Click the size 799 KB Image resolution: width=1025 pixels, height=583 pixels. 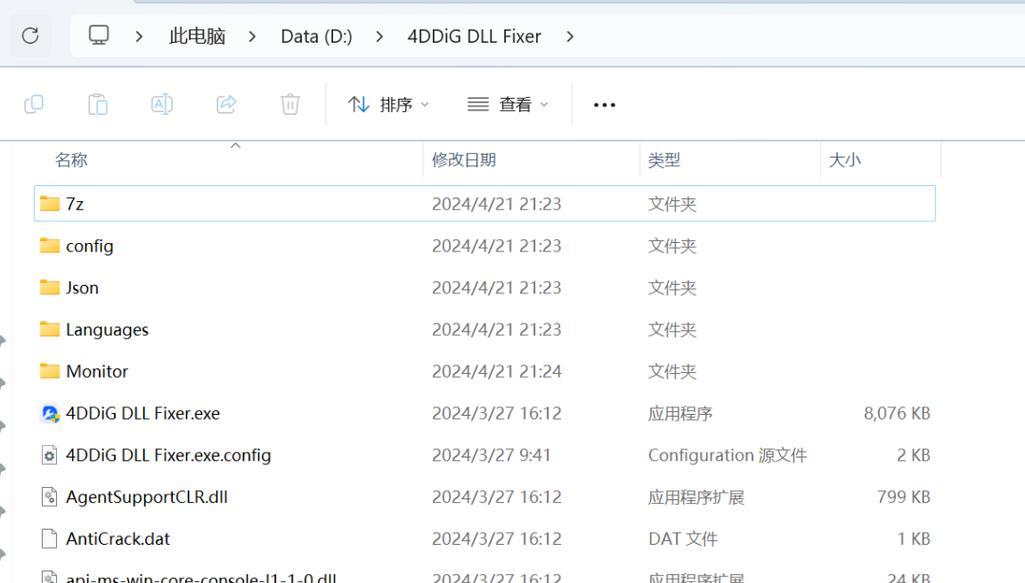point(903,497)
